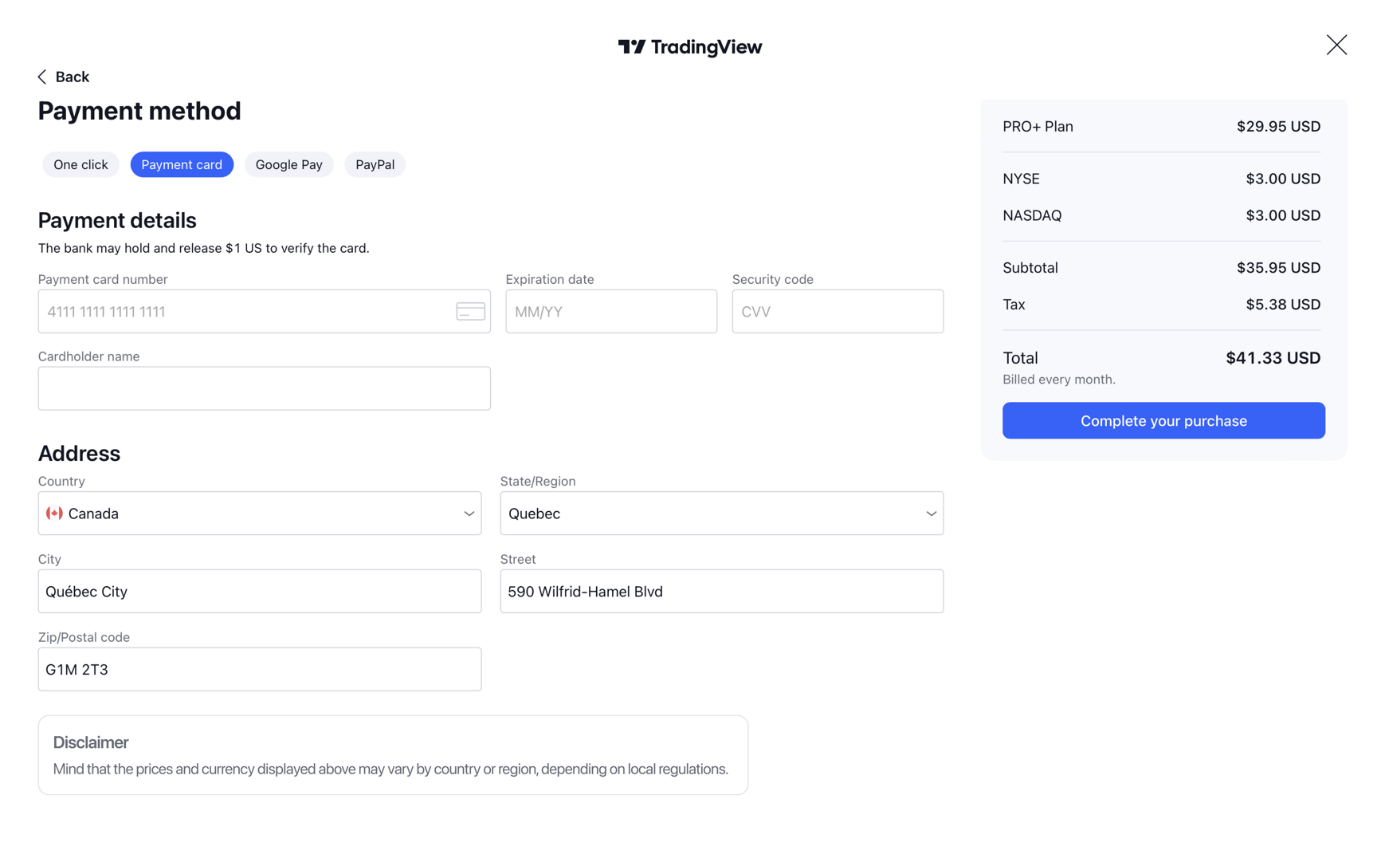
Task: Click the NASDAQ line item label
Action: coord(1032,215)
